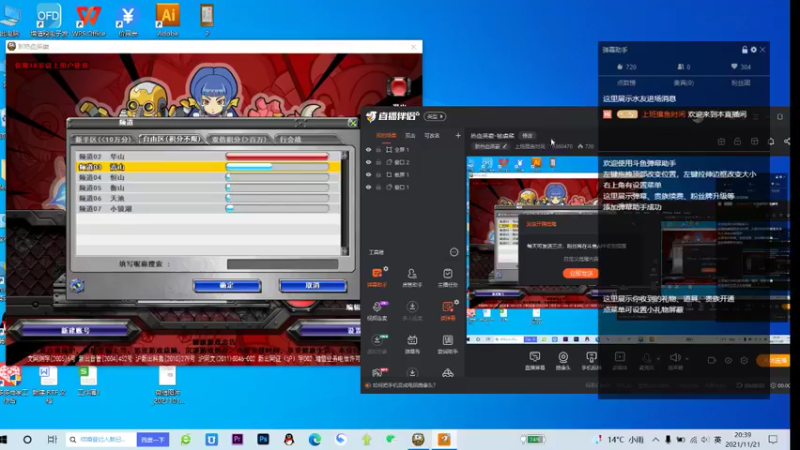The image size is (800, 450).
Task: Toggle visibility eye for 窗口2 source
Action: tap(368, 162)
